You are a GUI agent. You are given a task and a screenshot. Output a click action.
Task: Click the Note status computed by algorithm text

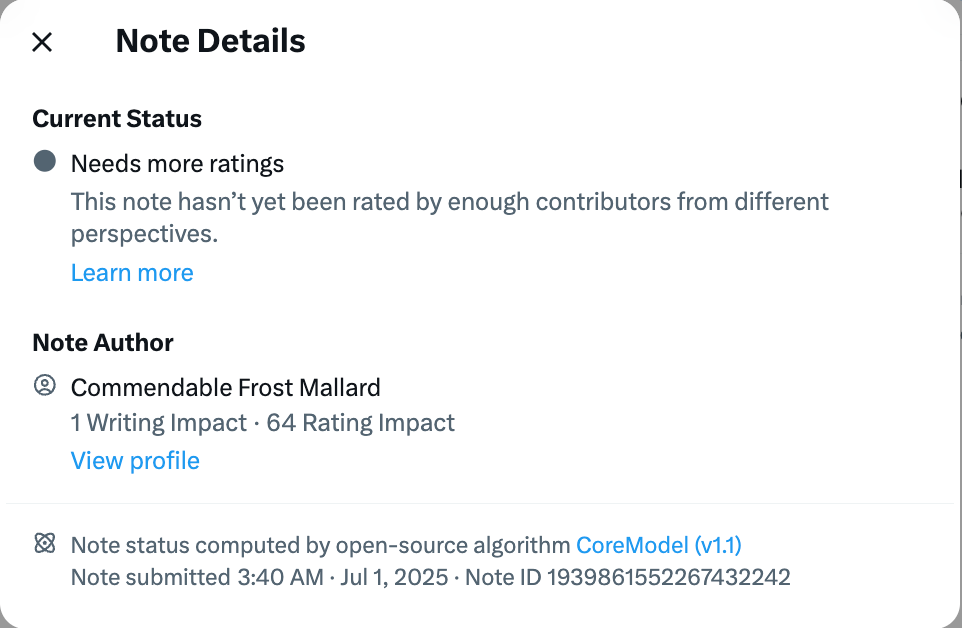(x=321, y=545)
